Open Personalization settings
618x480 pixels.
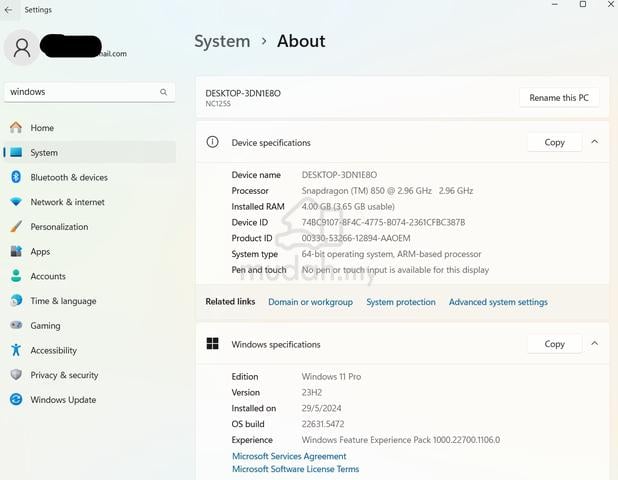[x=89, y=227]
